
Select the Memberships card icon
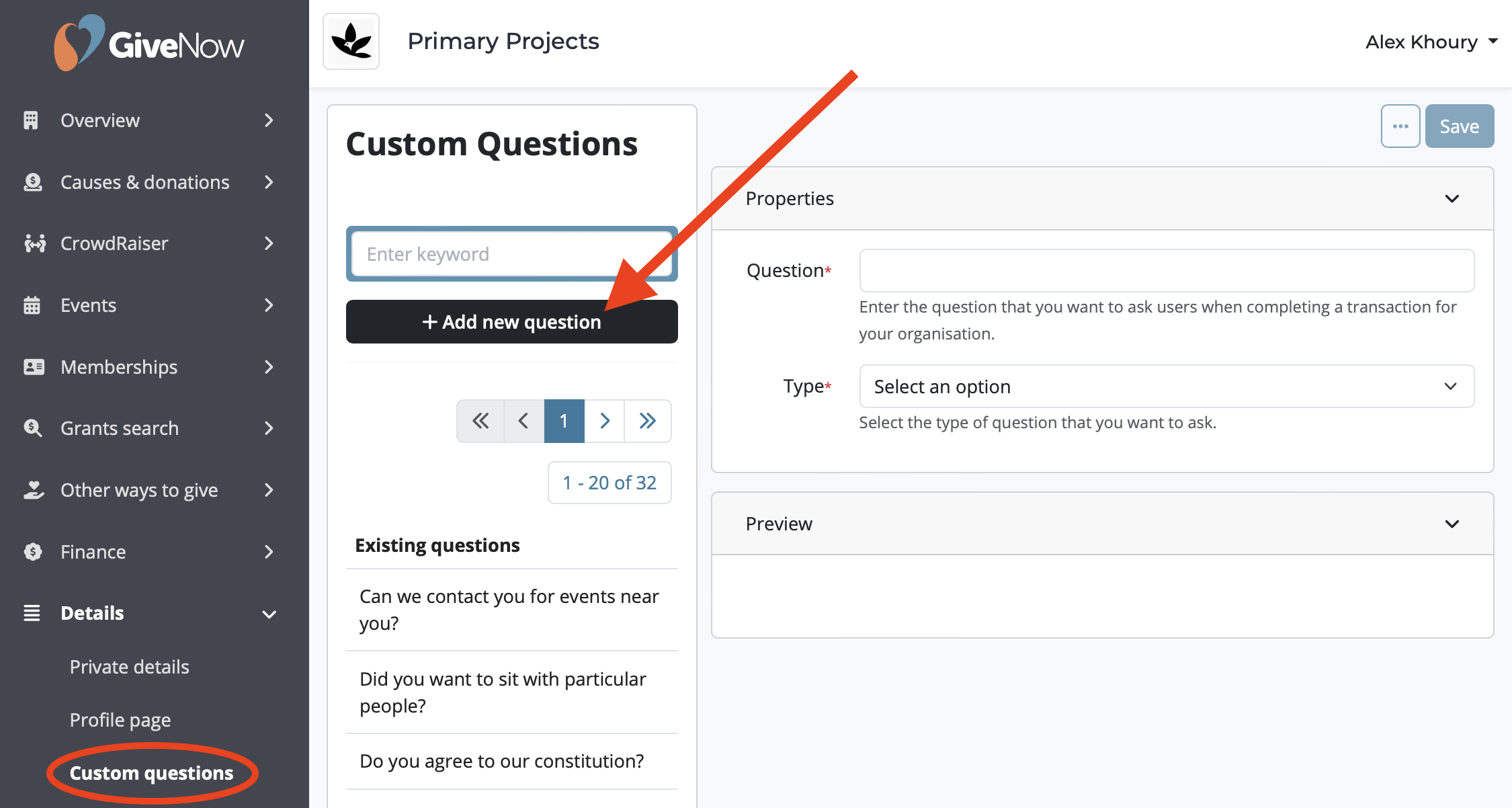pos(32,367)
